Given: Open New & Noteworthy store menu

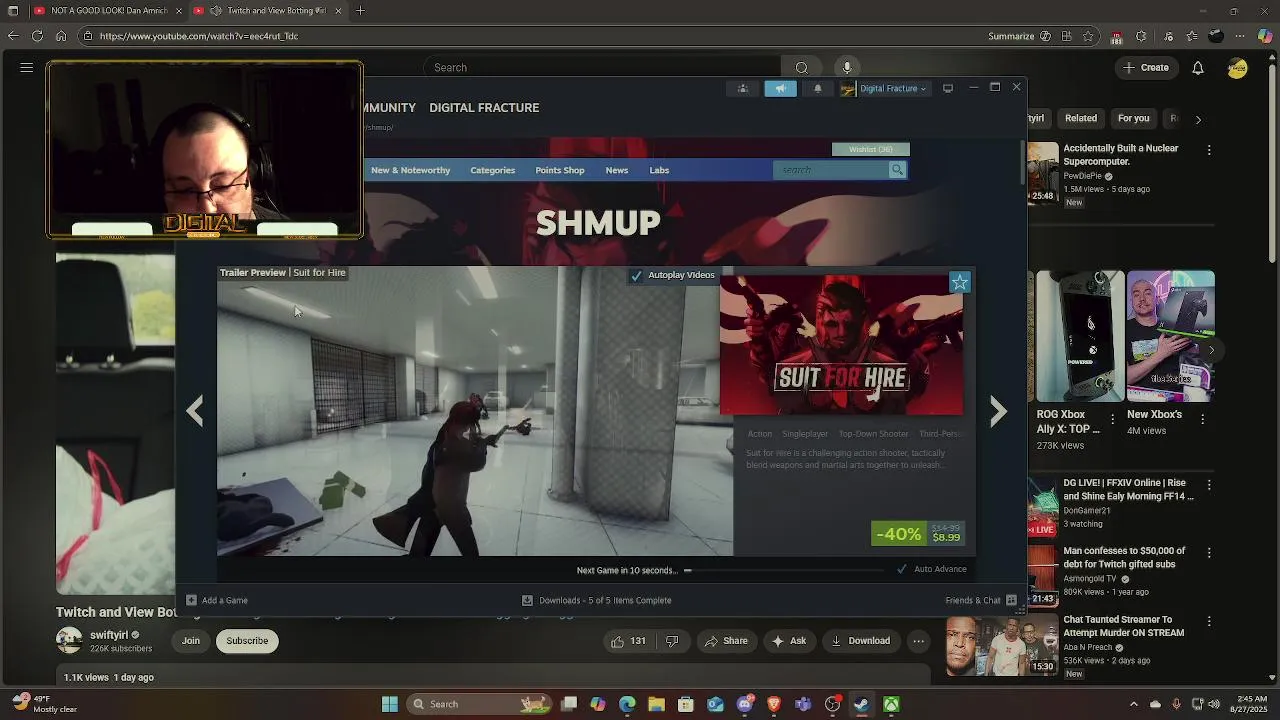Looking at the screenshot, I should [x=410, y=170].
